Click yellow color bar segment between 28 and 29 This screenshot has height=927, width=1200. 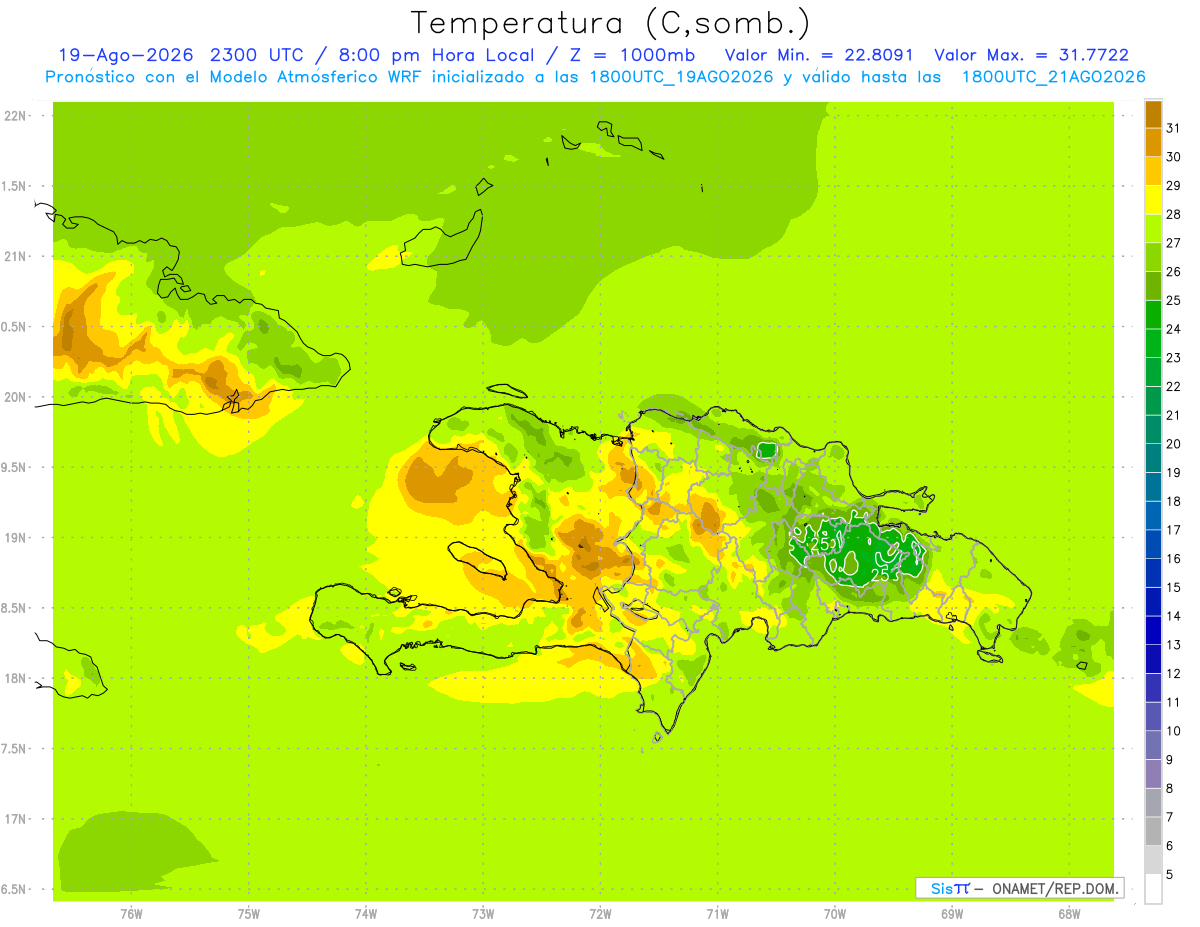click(x=1153, y=200)
